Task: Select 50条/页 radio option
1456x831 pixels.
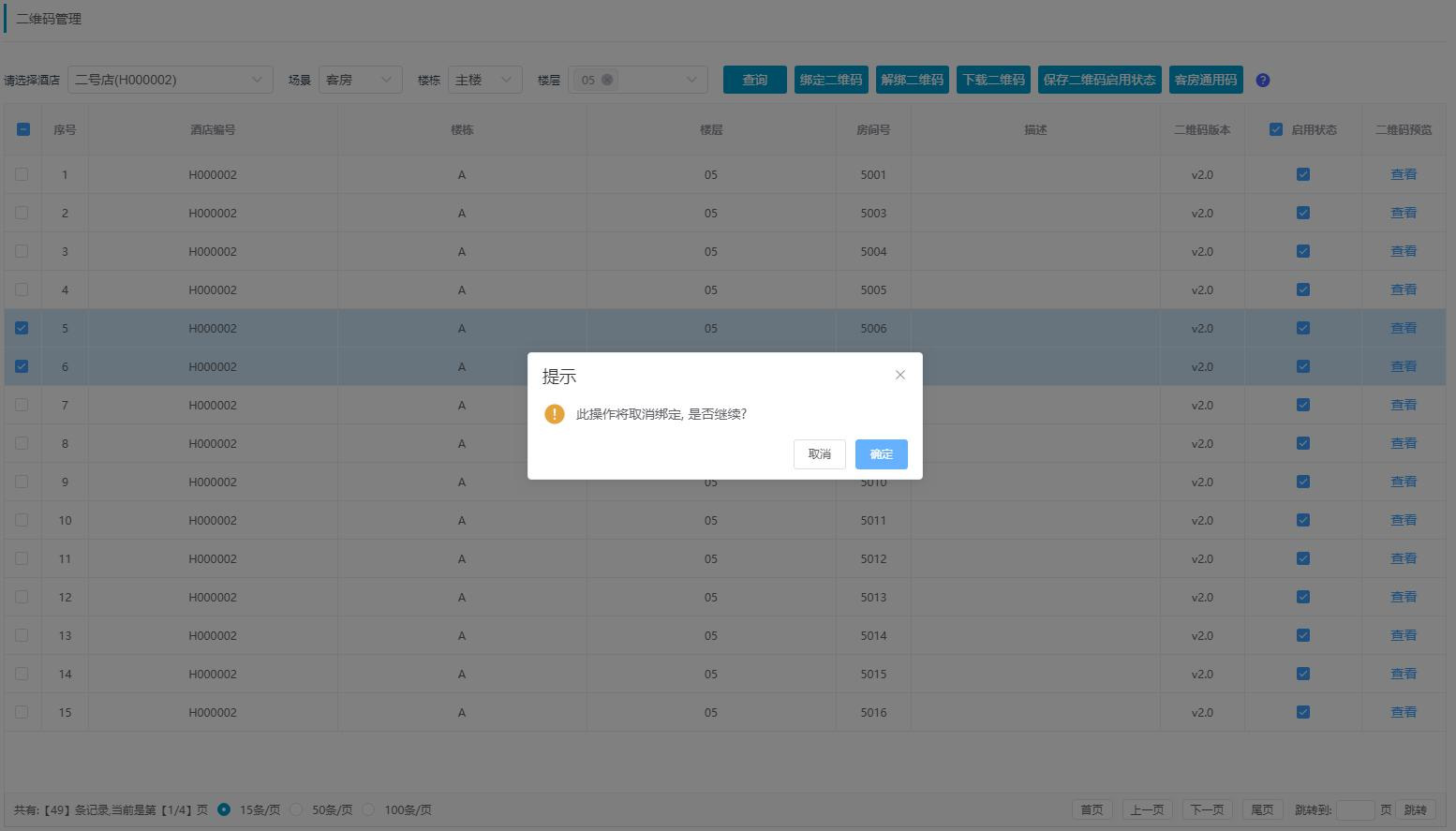Action: (297, 809)
